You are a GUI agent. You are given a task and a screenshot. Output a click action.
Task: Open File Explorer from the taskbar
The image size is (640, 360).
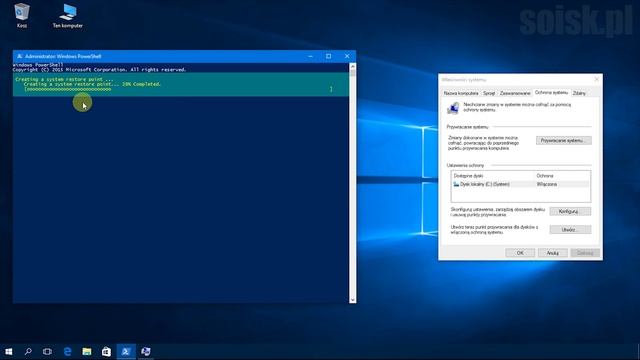87,351
